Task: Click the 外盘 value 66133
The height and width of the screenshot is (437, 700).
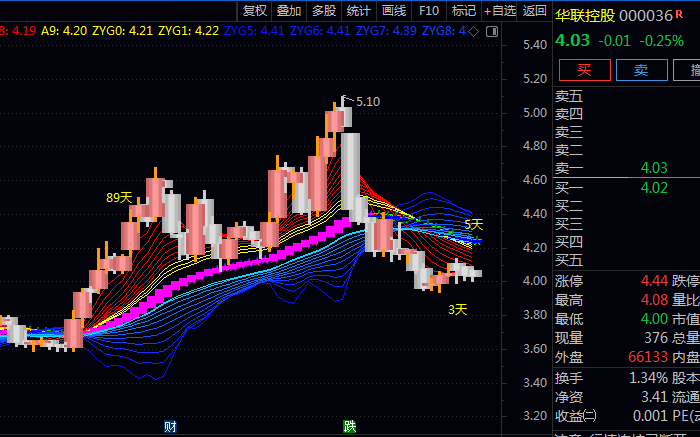Action: point(648,357)
